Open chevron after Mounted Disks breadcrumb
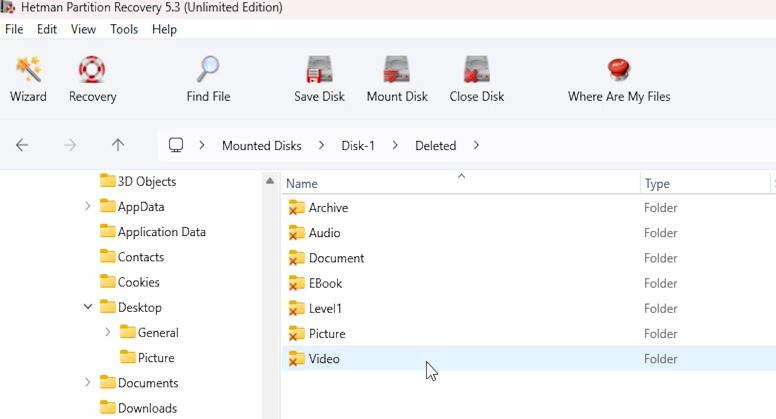The width and height of the screenshot is (776, 419). pyautogui.click(x=321, y=145)
